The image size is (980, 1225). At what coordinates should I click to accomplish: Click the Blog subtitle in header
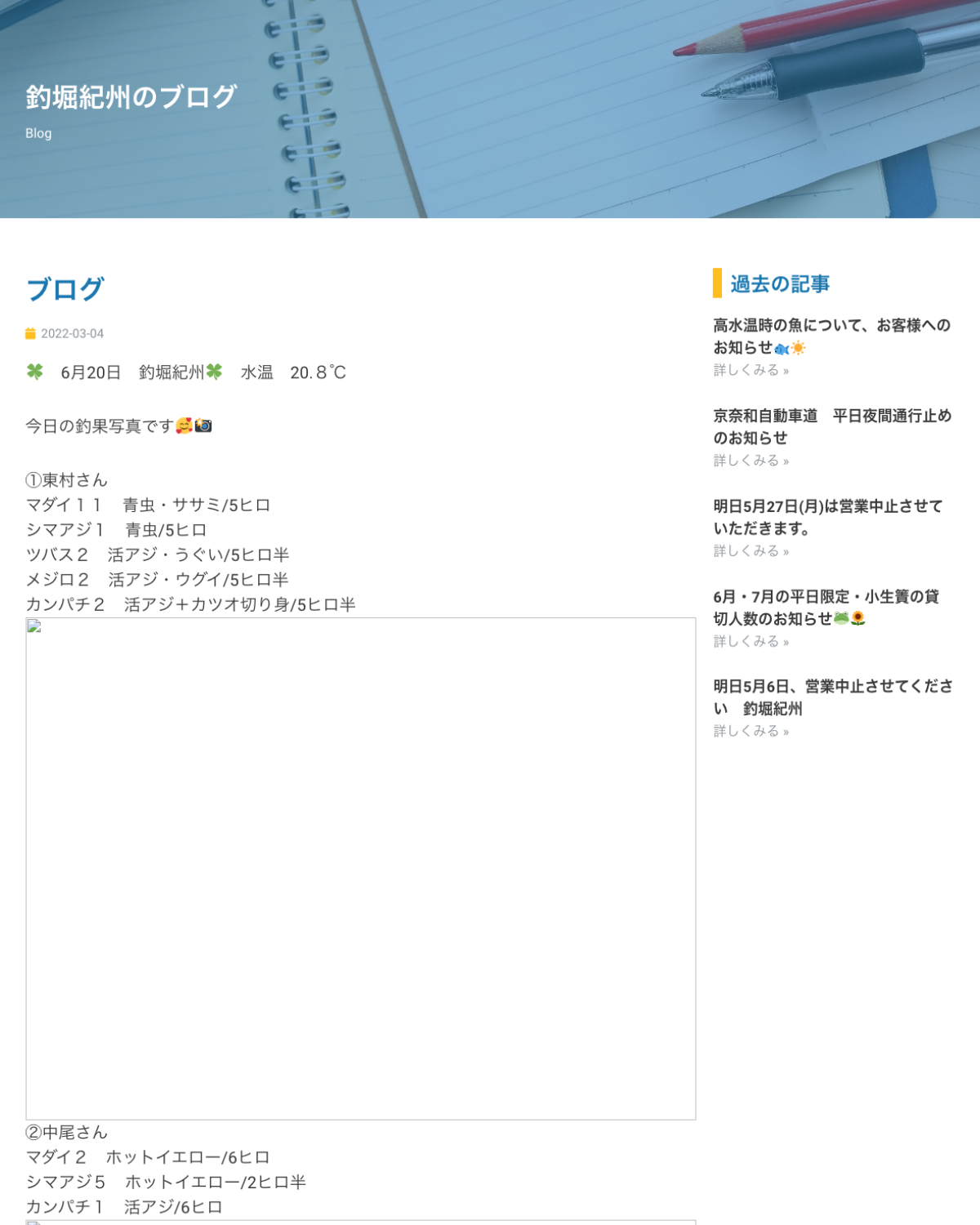(38, 133)
